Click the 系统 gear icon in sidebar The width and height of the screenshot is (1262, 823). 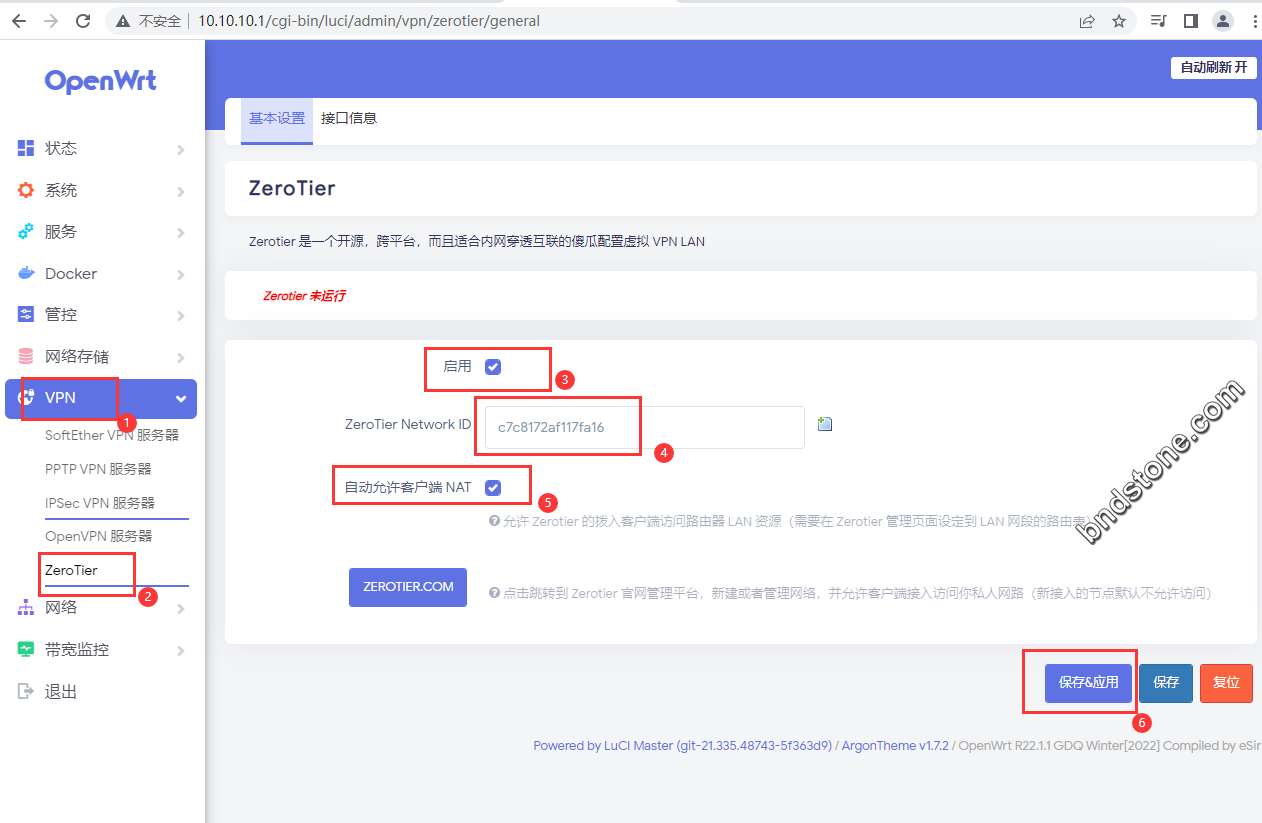[x=26, y=190]
